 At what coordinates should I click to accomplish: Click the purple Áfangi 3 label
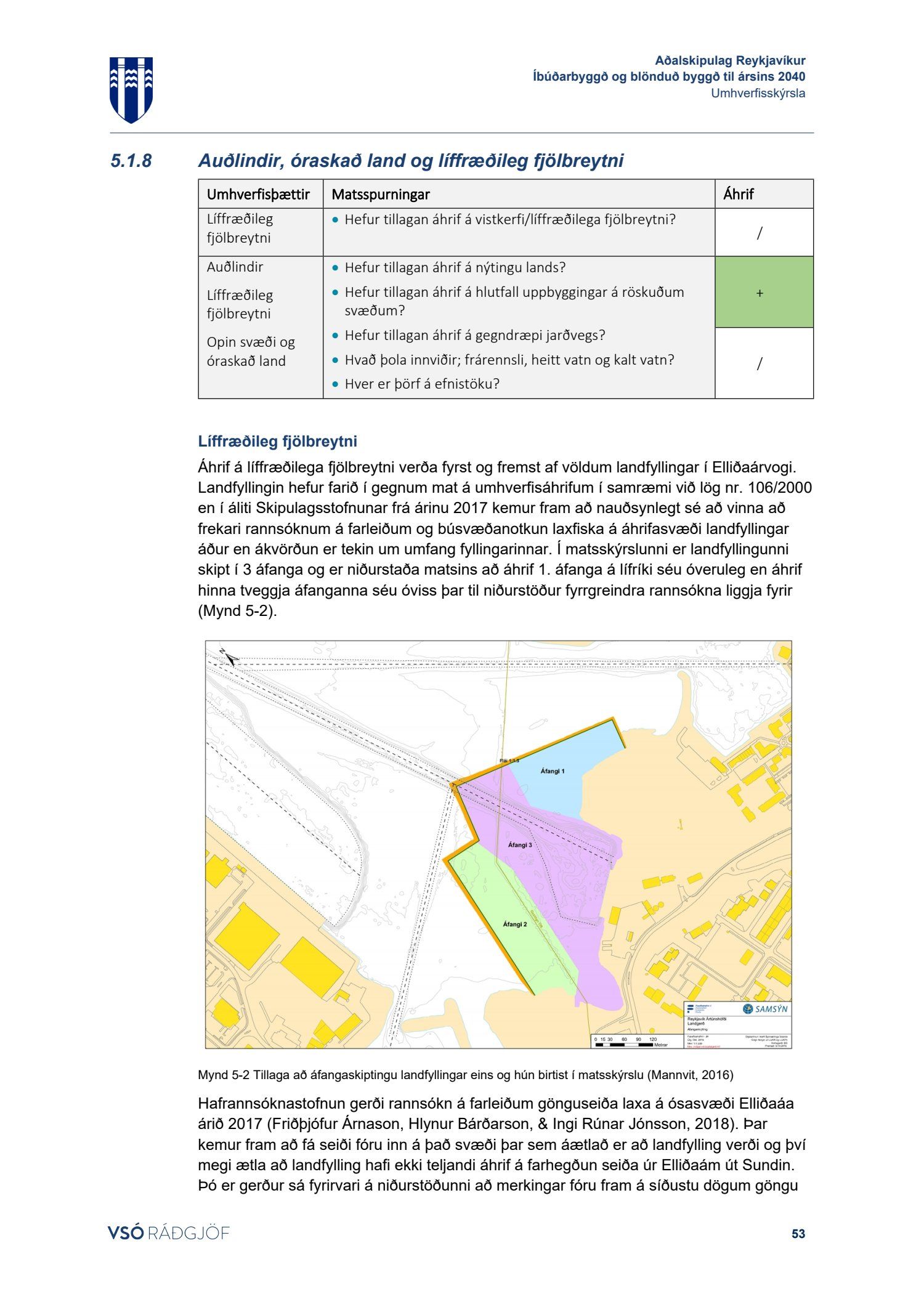[x=519, y=845]
